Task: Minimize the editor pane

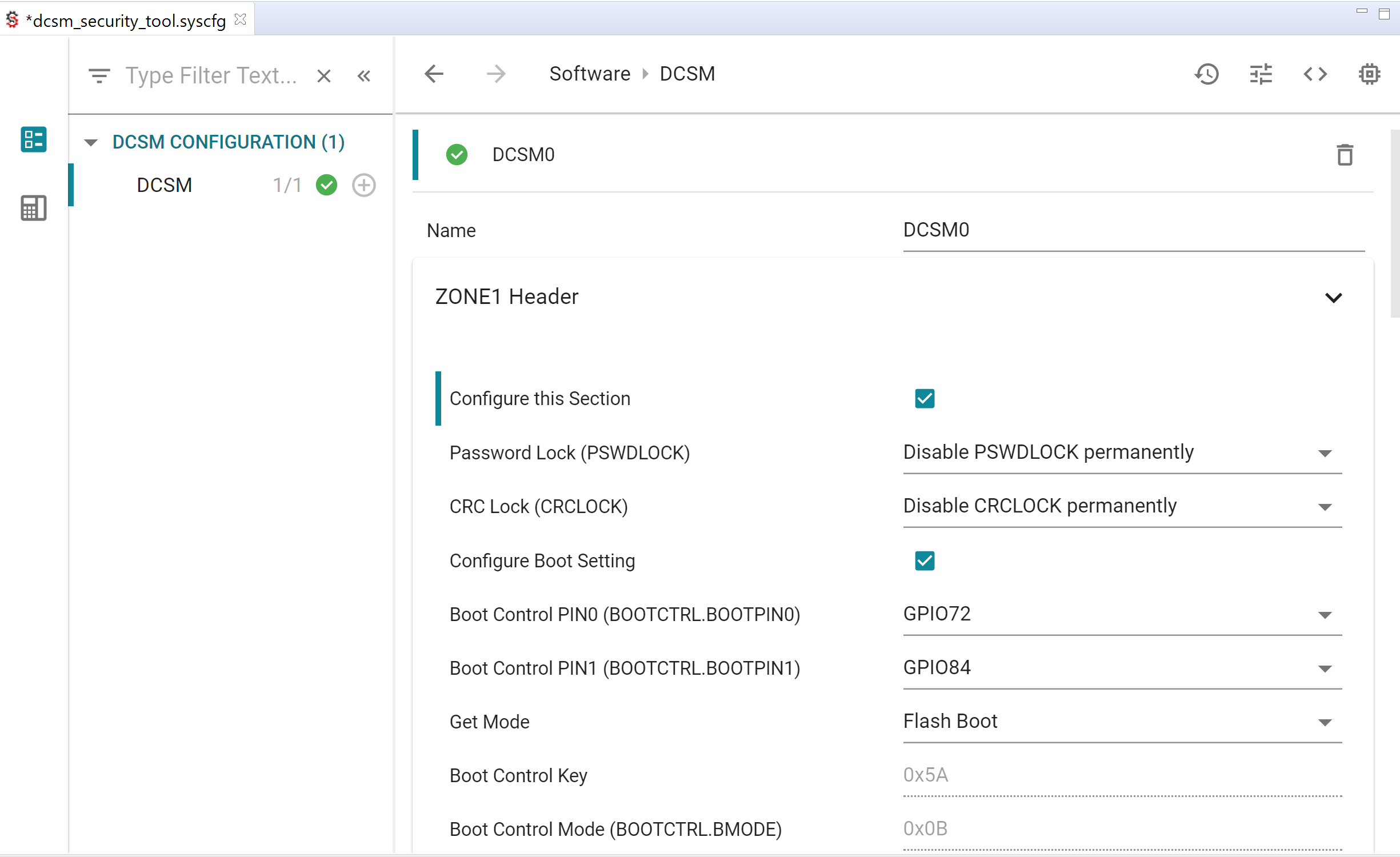Action: tap(1362, 11)
